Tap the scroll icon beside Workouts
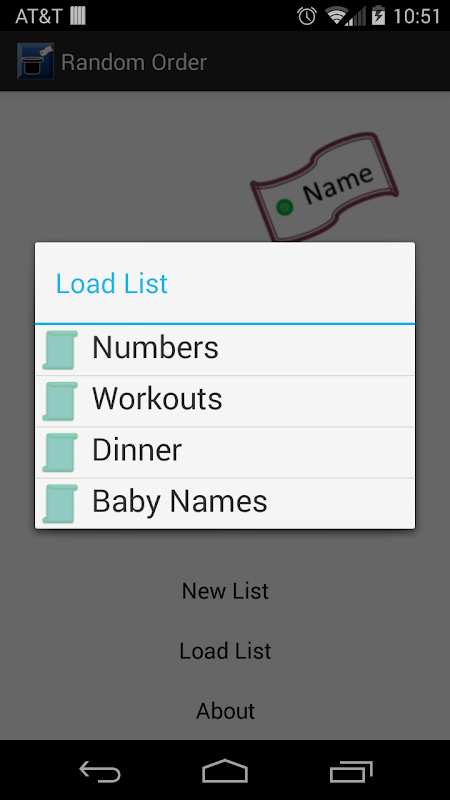Image resolution: width=450 pixels, height=800 pixels. (x=60, y=401)
